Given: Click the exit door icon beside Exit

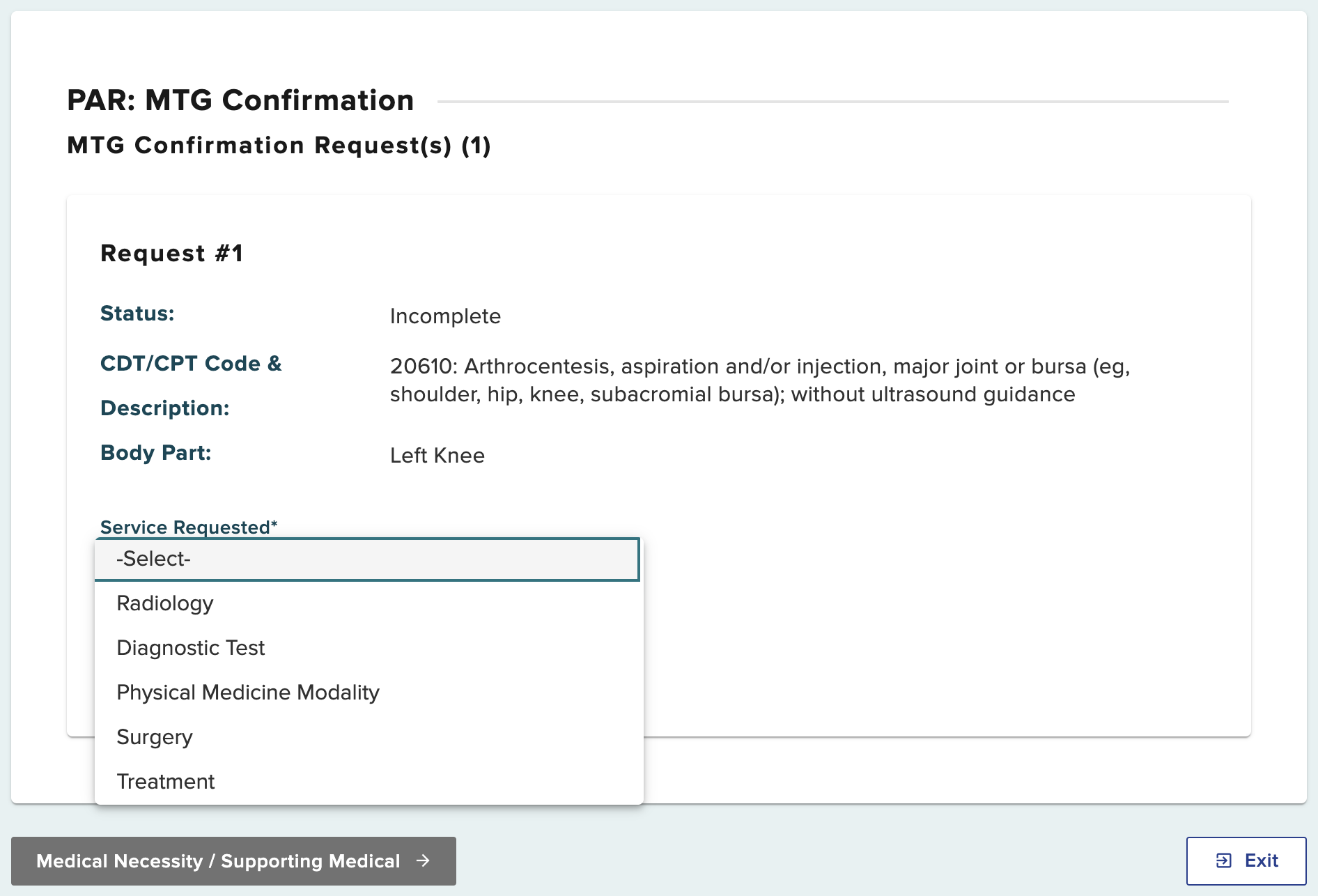Looking at the screenshot, I should pyautogui.click(x=1222, y=860).
